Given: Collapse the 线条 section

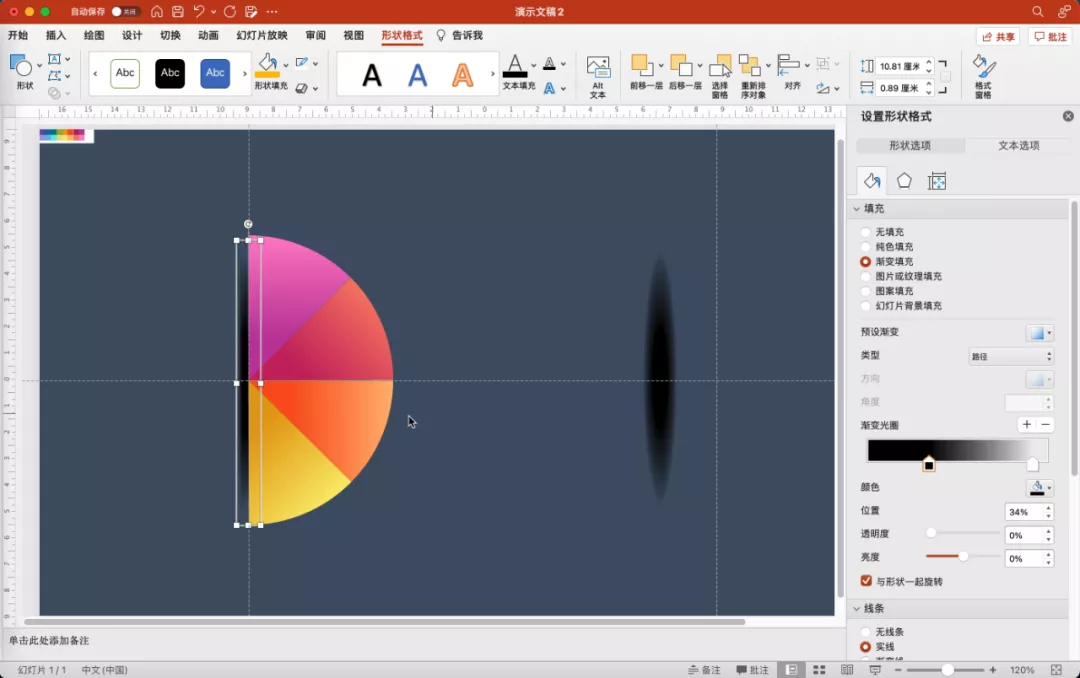Looking at the screenshot, I should (857, 608).
